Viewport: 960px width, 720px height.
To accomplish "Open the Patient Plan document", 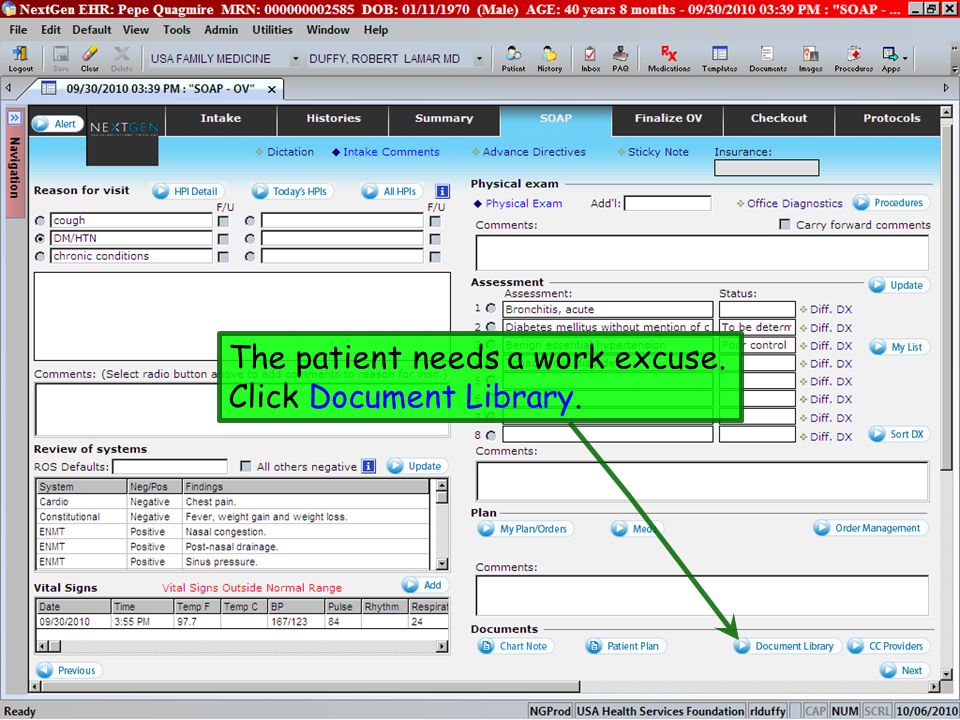I will (x=626, y=646).
